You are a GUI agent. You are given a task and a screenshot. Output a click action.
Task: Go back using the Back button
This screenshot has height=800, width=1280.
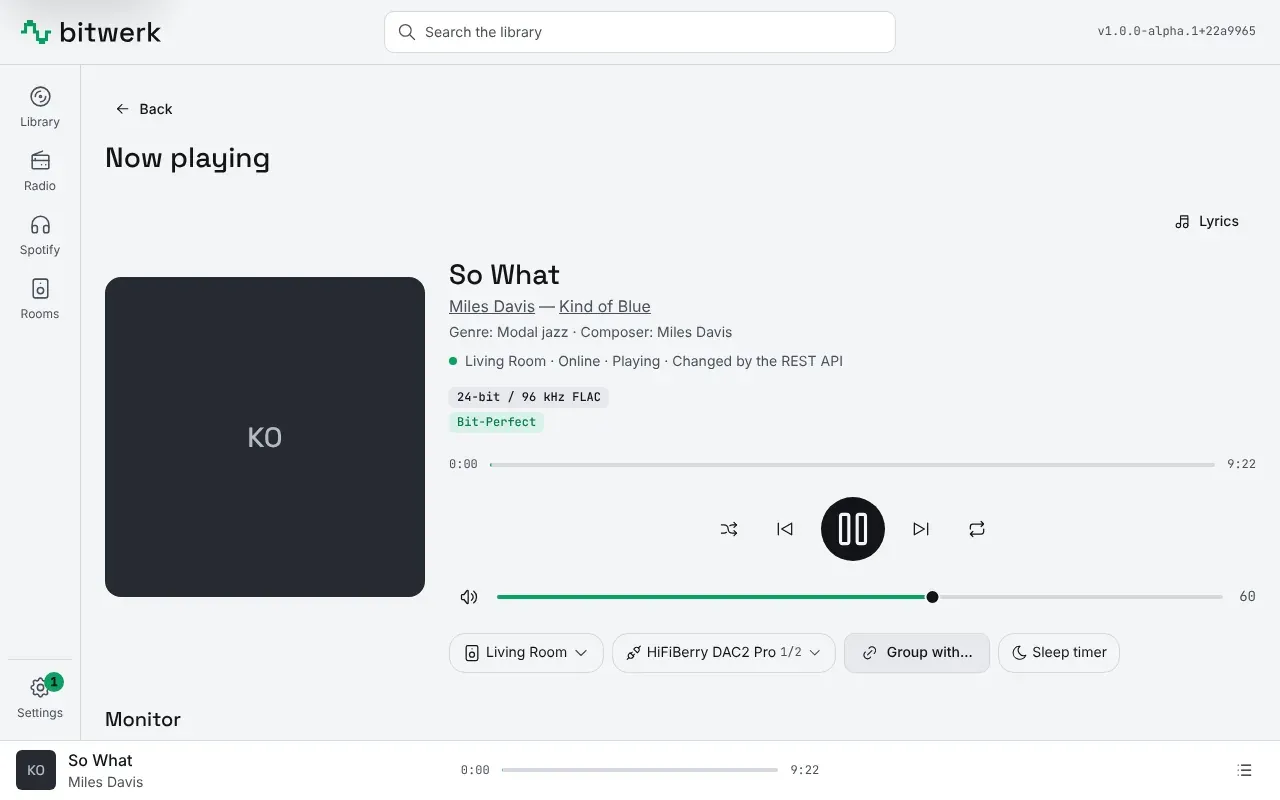(144, 109)
